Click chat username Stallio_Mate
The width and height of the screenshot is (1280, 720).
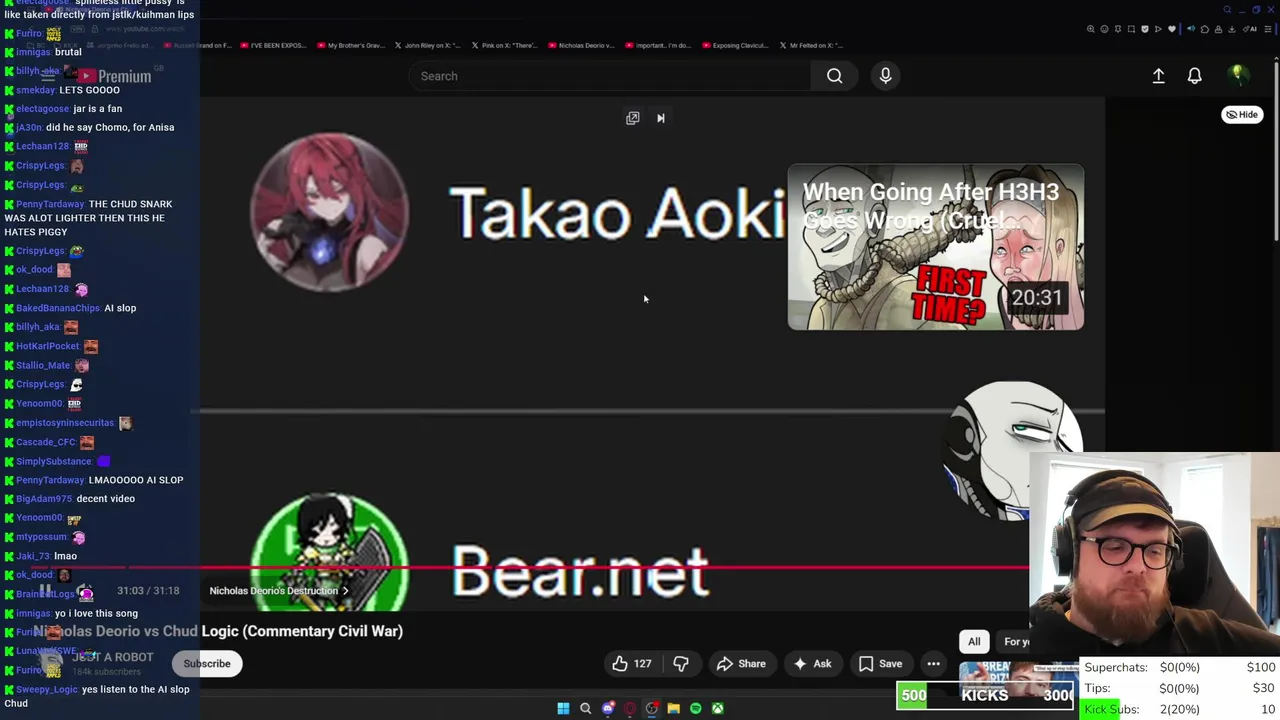pos(43,365)
